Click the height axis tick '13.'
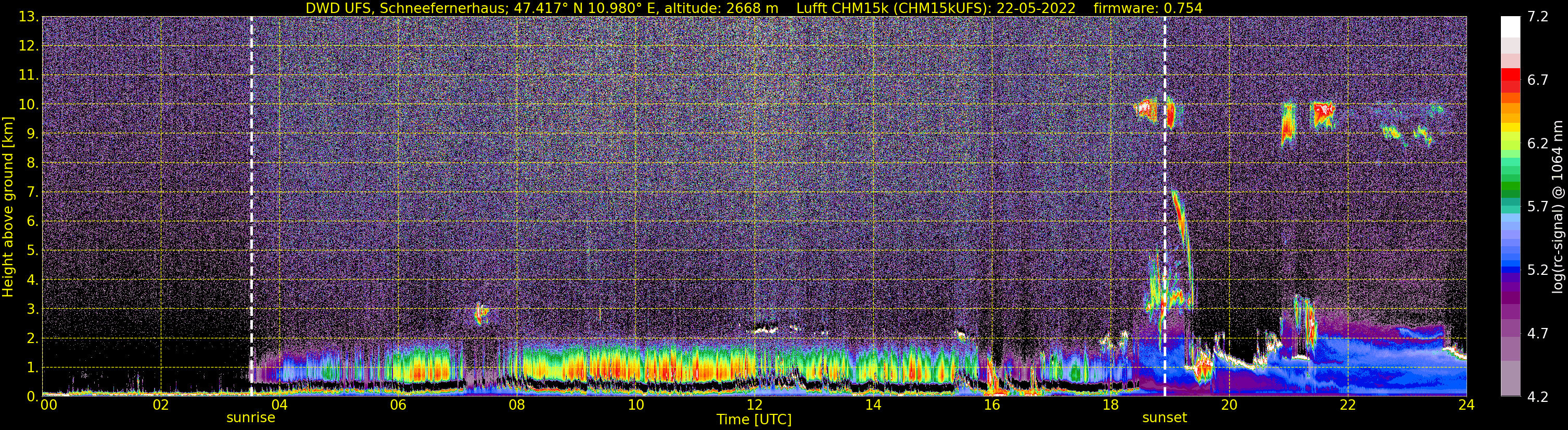This screenshot has height=430, width=1568. (28, 17)
